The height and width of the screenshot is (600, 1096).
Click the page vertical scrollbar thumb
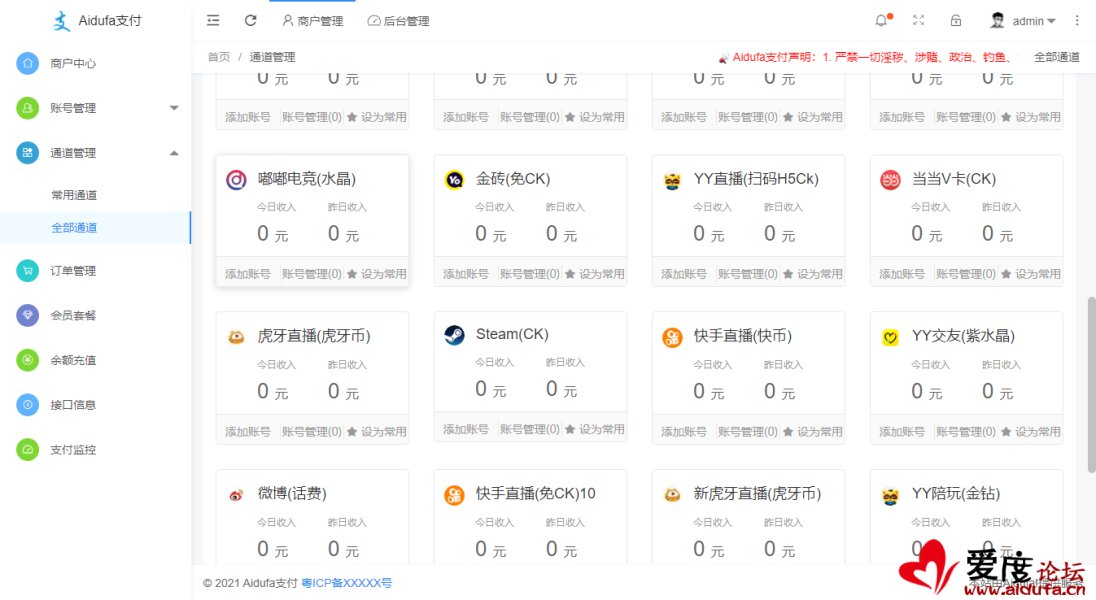(1091, 385)
